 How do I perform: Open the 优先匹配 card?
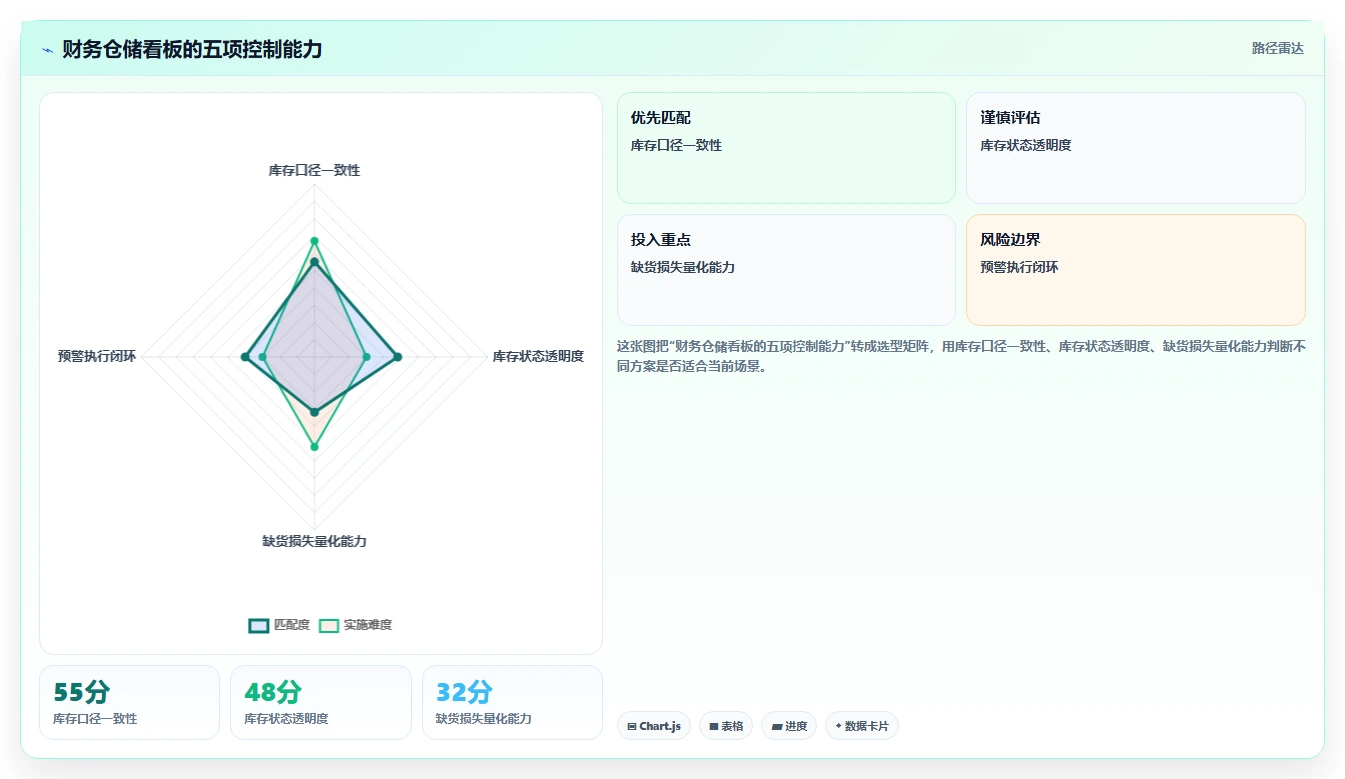pyautogui.click(x=786, y=148)
